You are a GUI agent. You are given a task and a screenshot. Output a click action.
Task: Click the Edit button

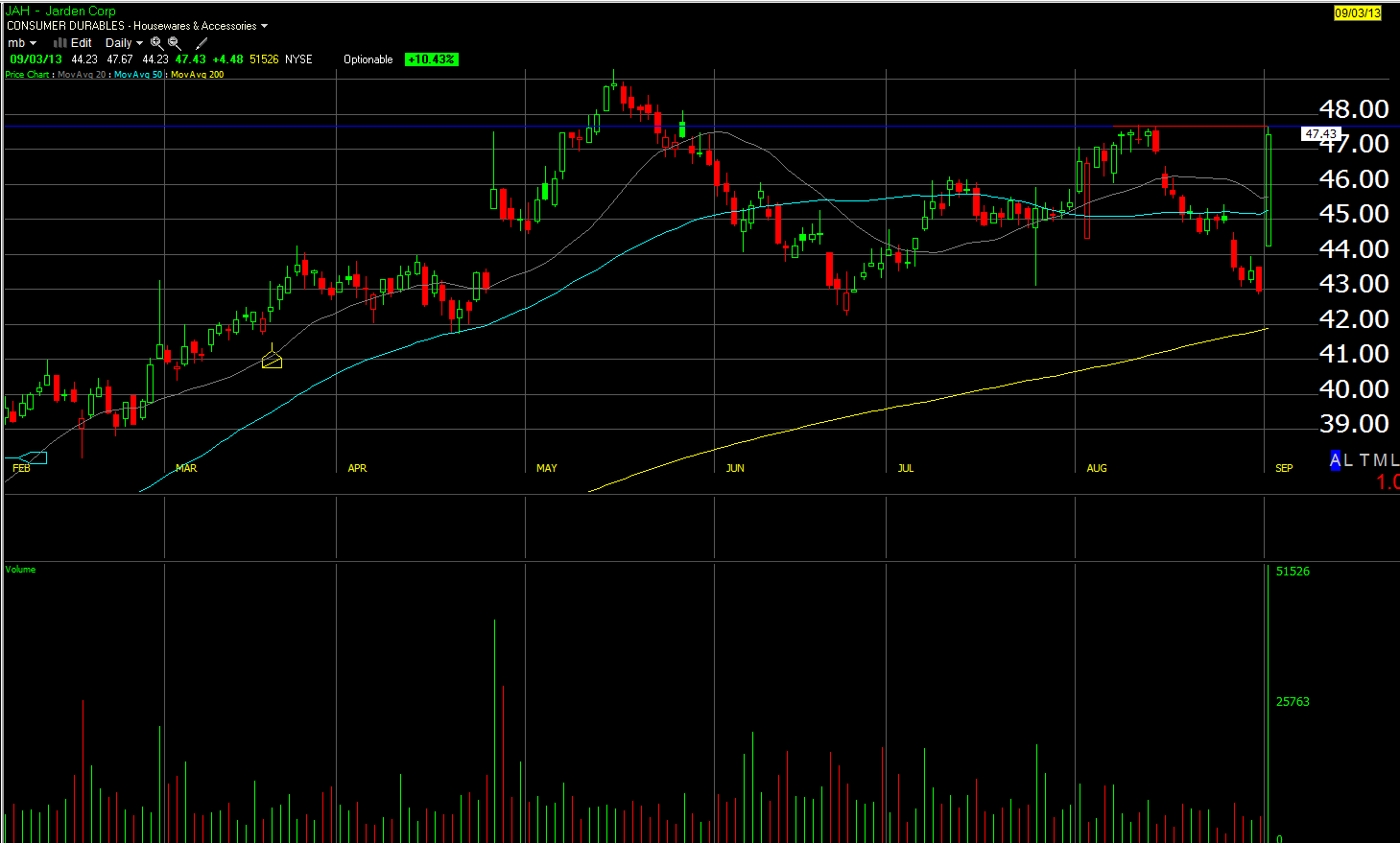[x=82, y=43]
